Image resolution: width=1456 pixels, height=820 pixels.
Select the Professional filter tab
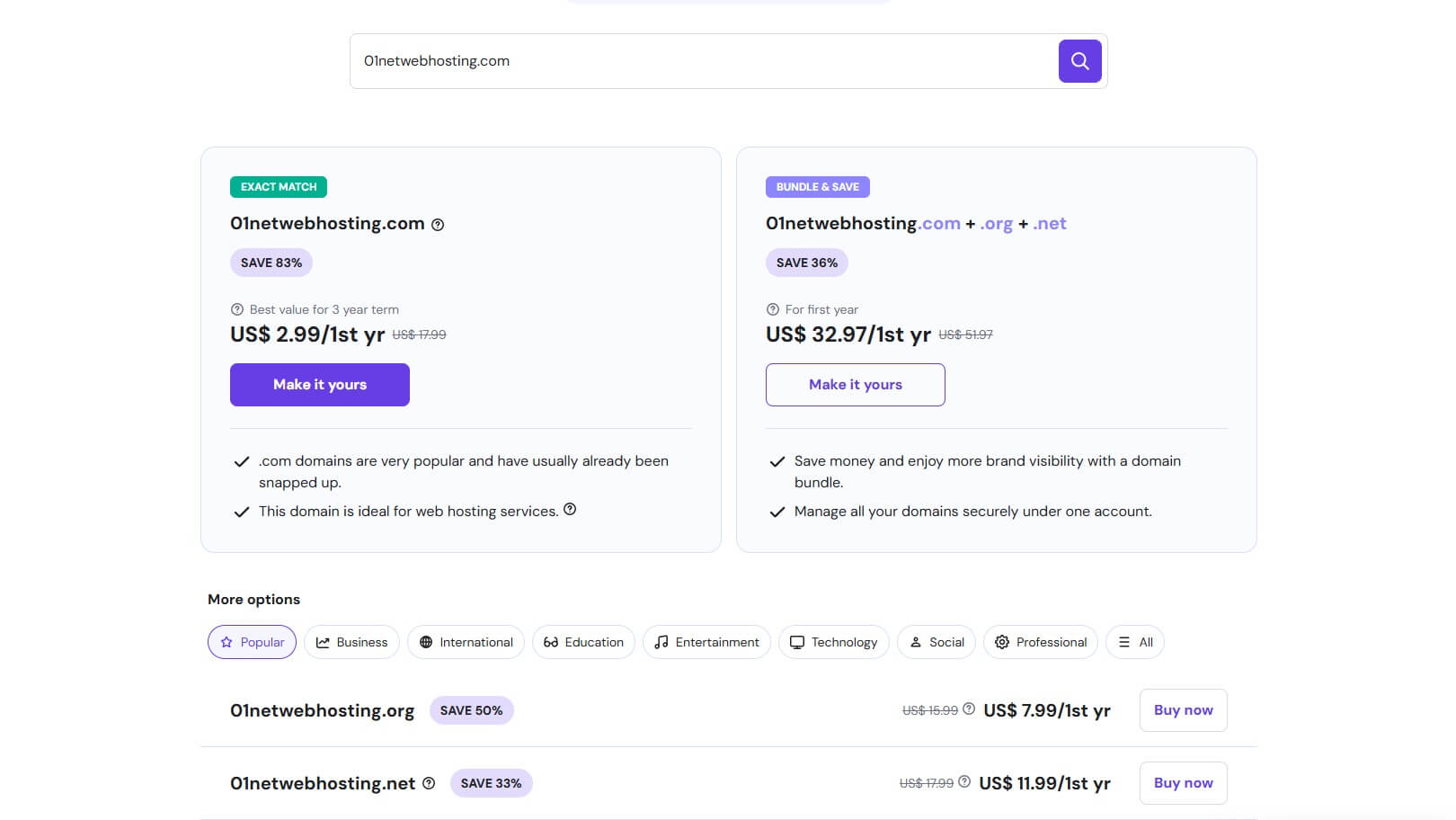pyautogui.click(x=1041, y=642)
